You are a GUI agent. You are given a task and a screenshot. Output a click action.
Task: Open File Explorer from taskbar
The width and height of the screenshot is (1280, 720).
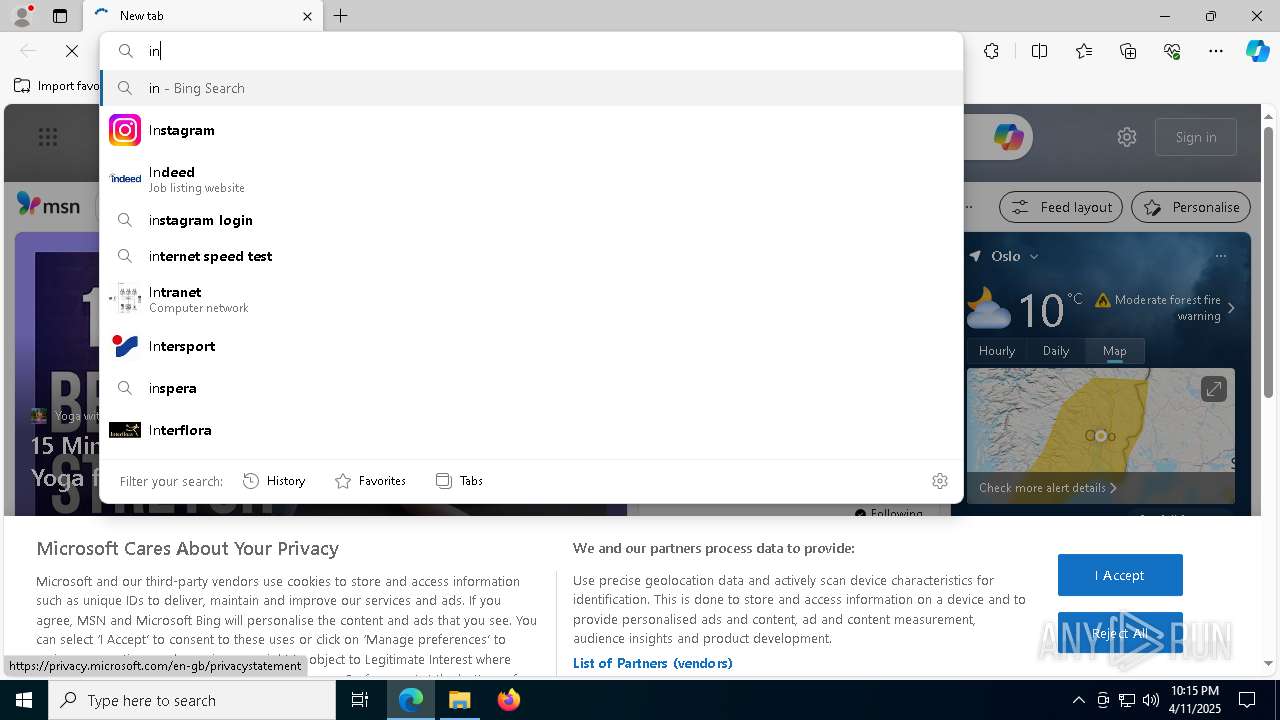pos(460,700)
